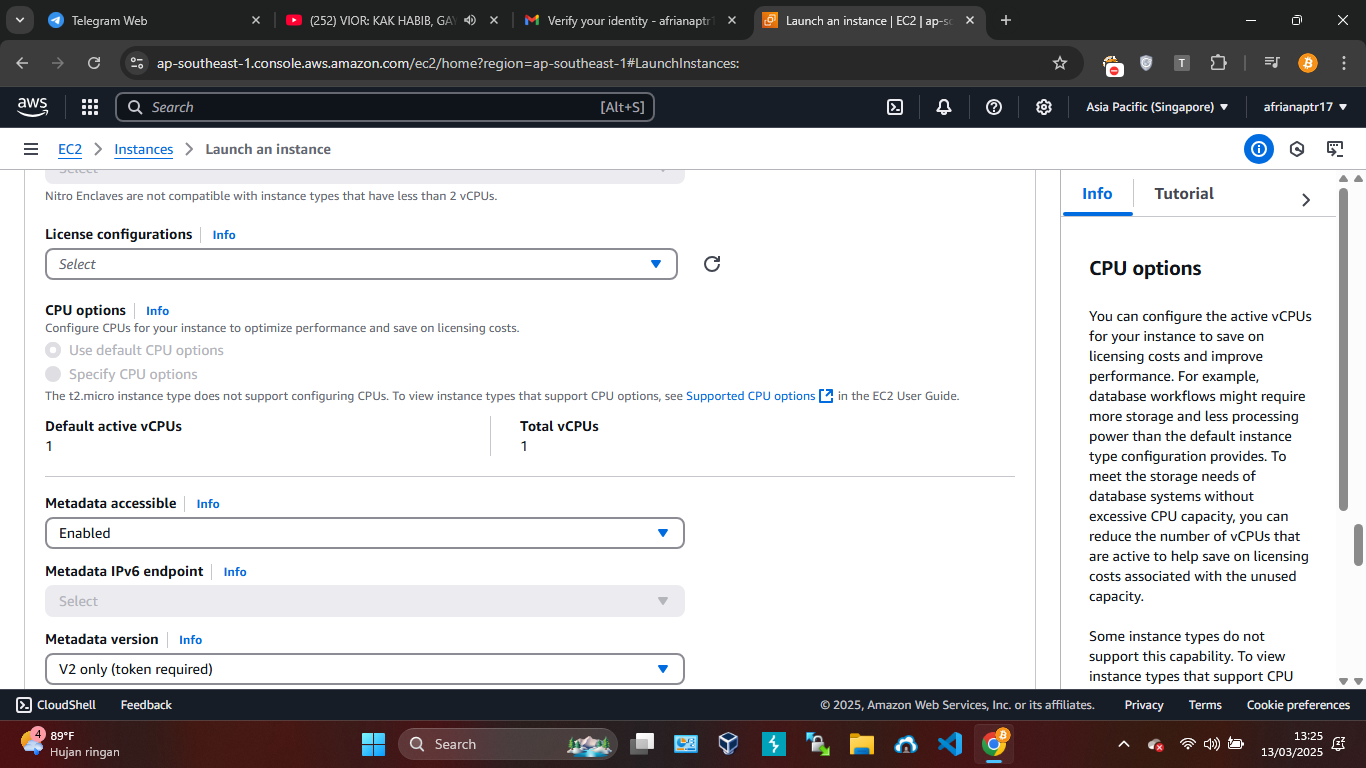This screenshot has height=768, width=1366.
Task: Select 'Specify CPU options' radio button
Action: [53, 375]
